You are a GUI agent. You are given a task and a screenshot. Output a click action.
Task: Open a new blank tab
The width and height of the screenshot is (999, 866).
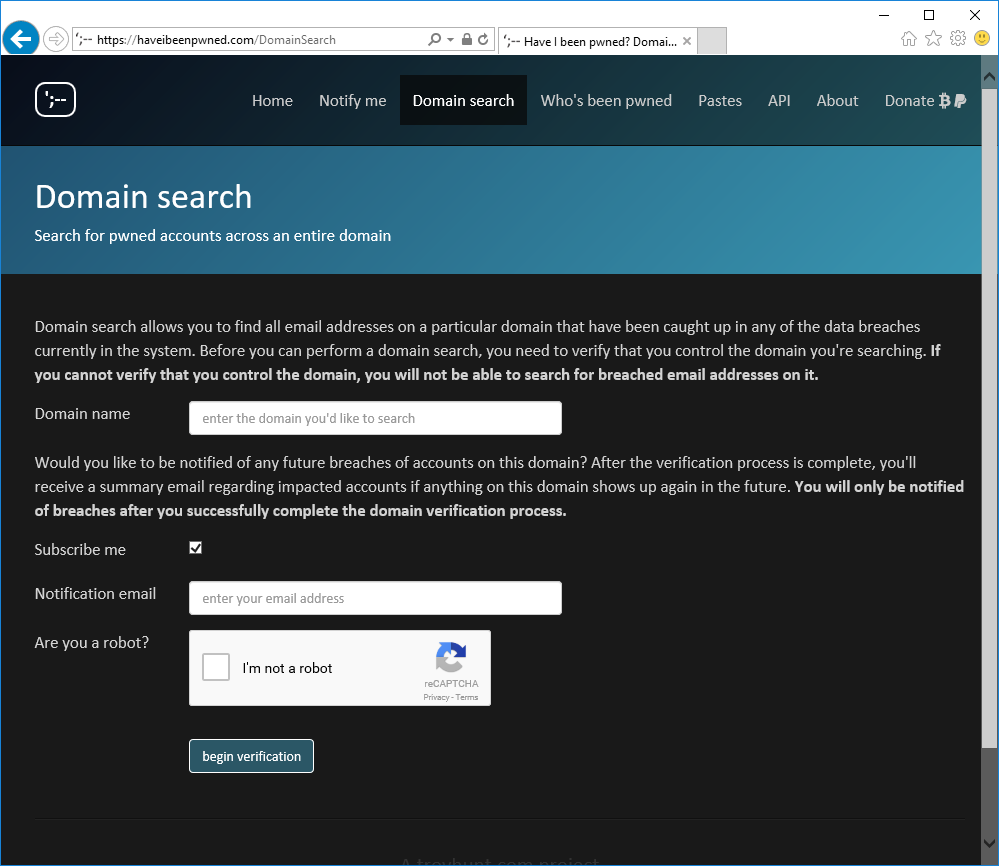coord(712,41)
